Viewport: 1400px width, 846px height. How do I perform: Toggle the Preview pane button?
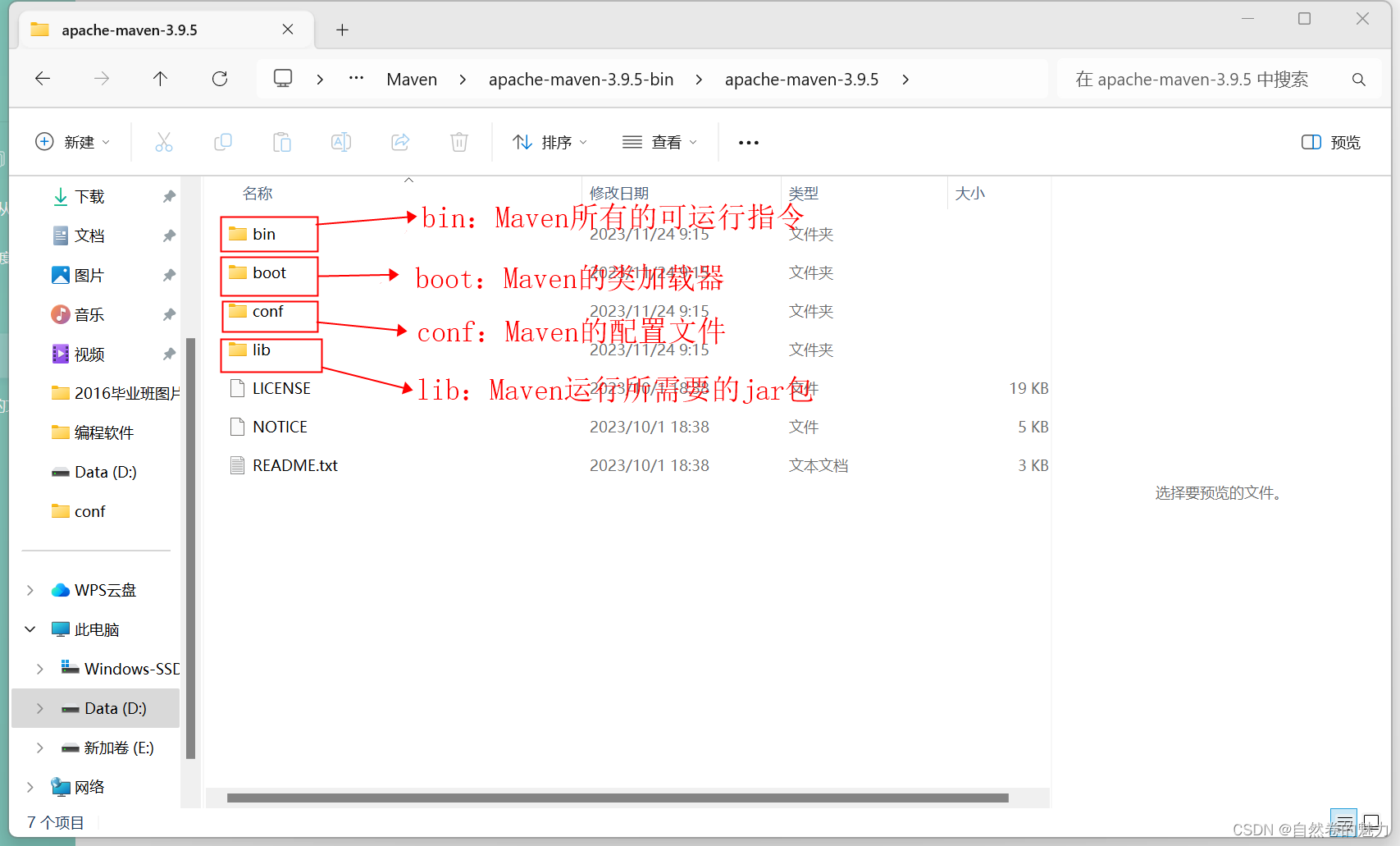1331,143
